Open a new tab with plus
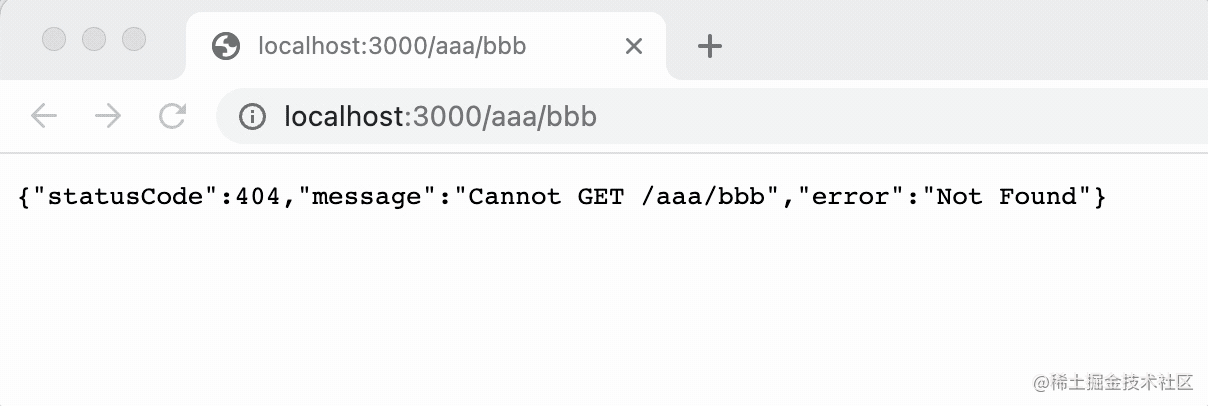The image size is (1208, 406). [x=709, y=46]
